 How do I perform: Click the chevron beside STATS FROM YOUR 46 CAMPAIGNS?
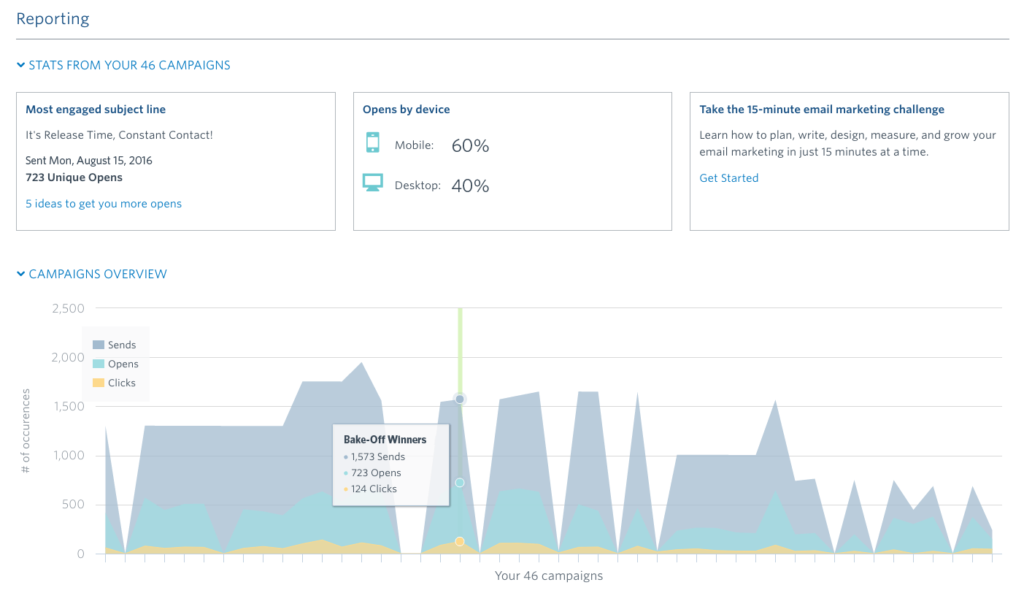(x=20, y=64)
